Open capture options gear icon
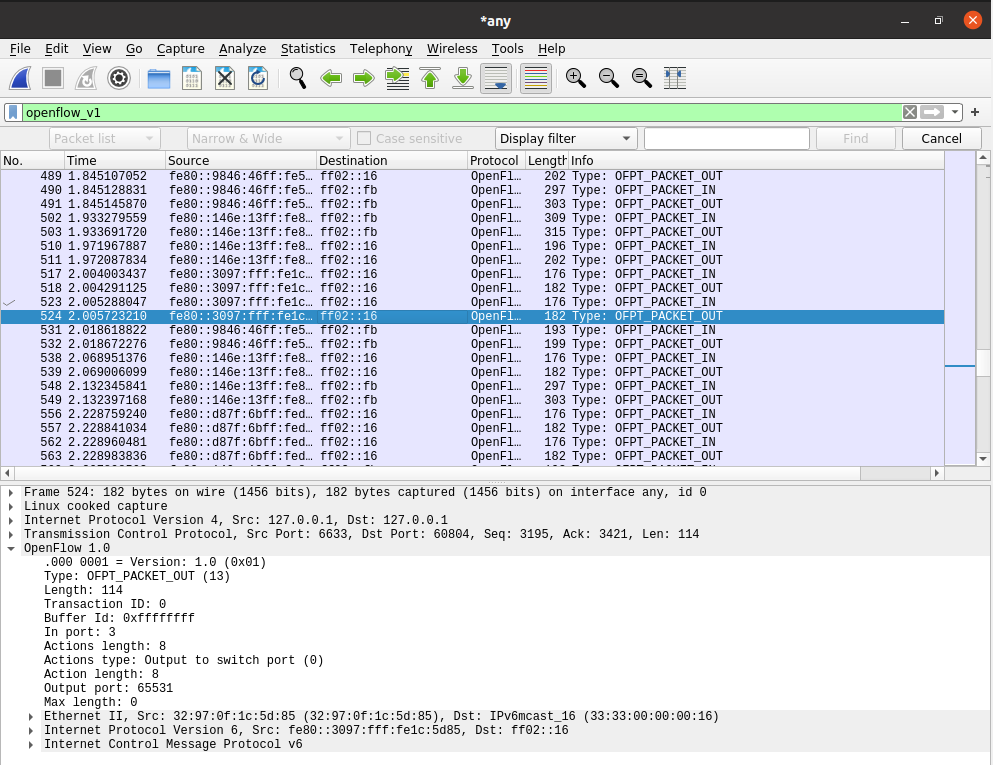 [x=119, y=78]
